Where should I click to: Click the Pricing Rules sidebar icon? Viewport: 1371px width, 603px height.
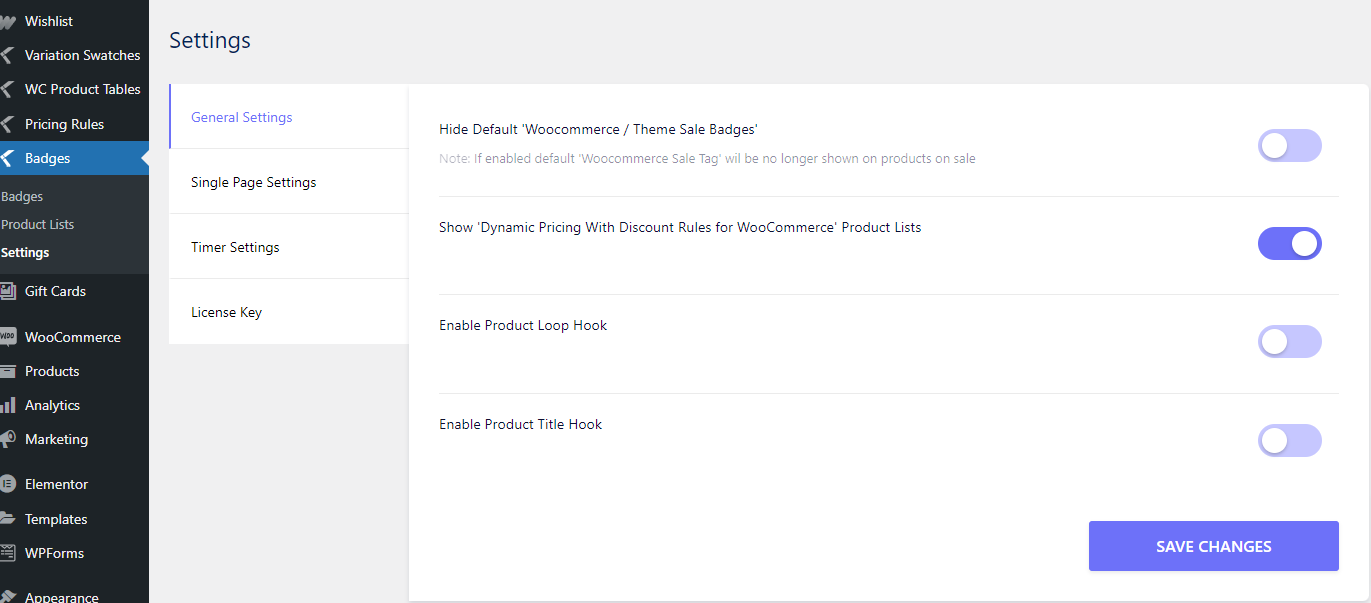(x=8, y=124)
